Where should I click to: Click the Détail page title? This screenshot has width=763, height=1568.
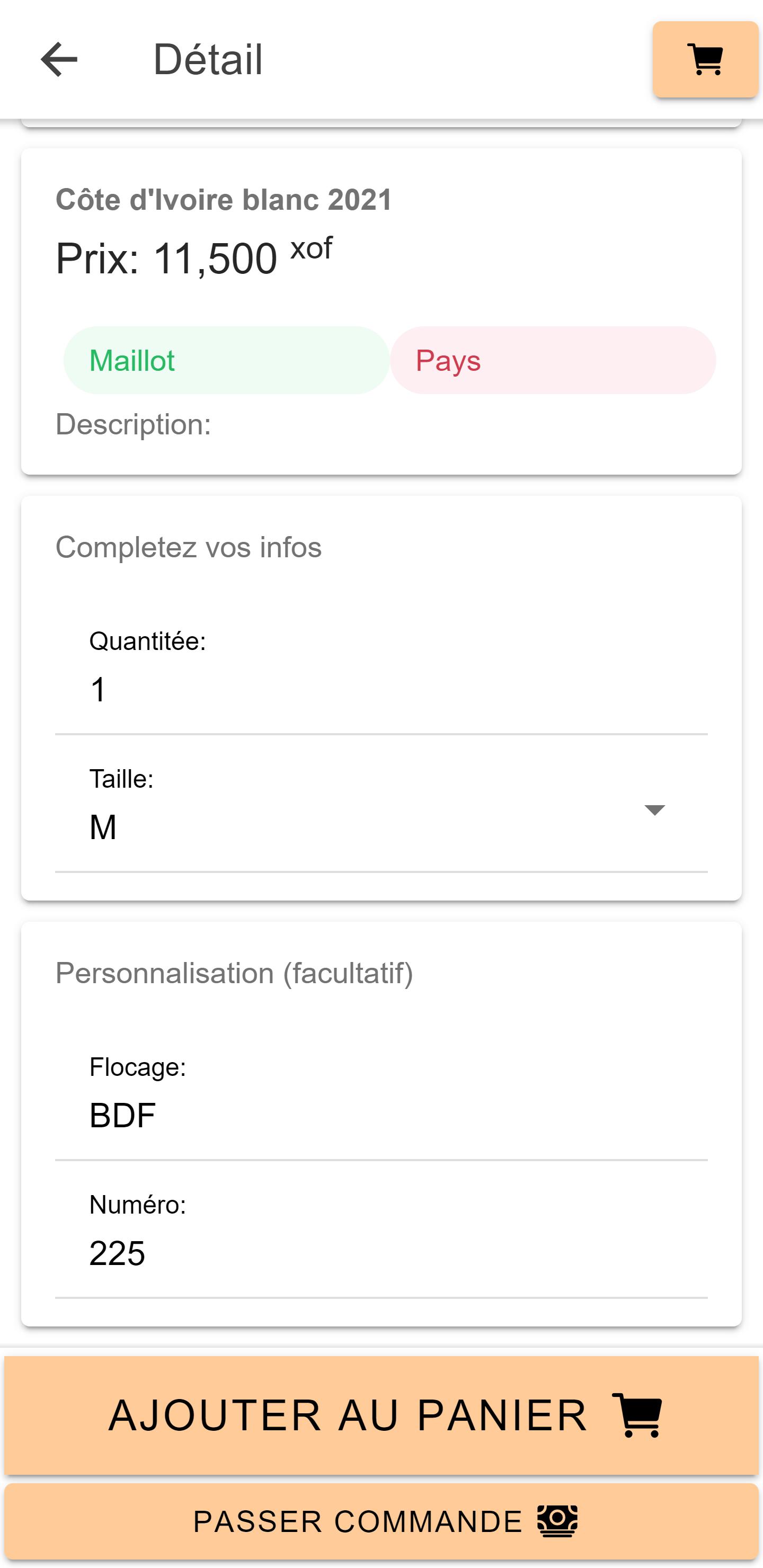pyautogui.click(x=208, y=59)
